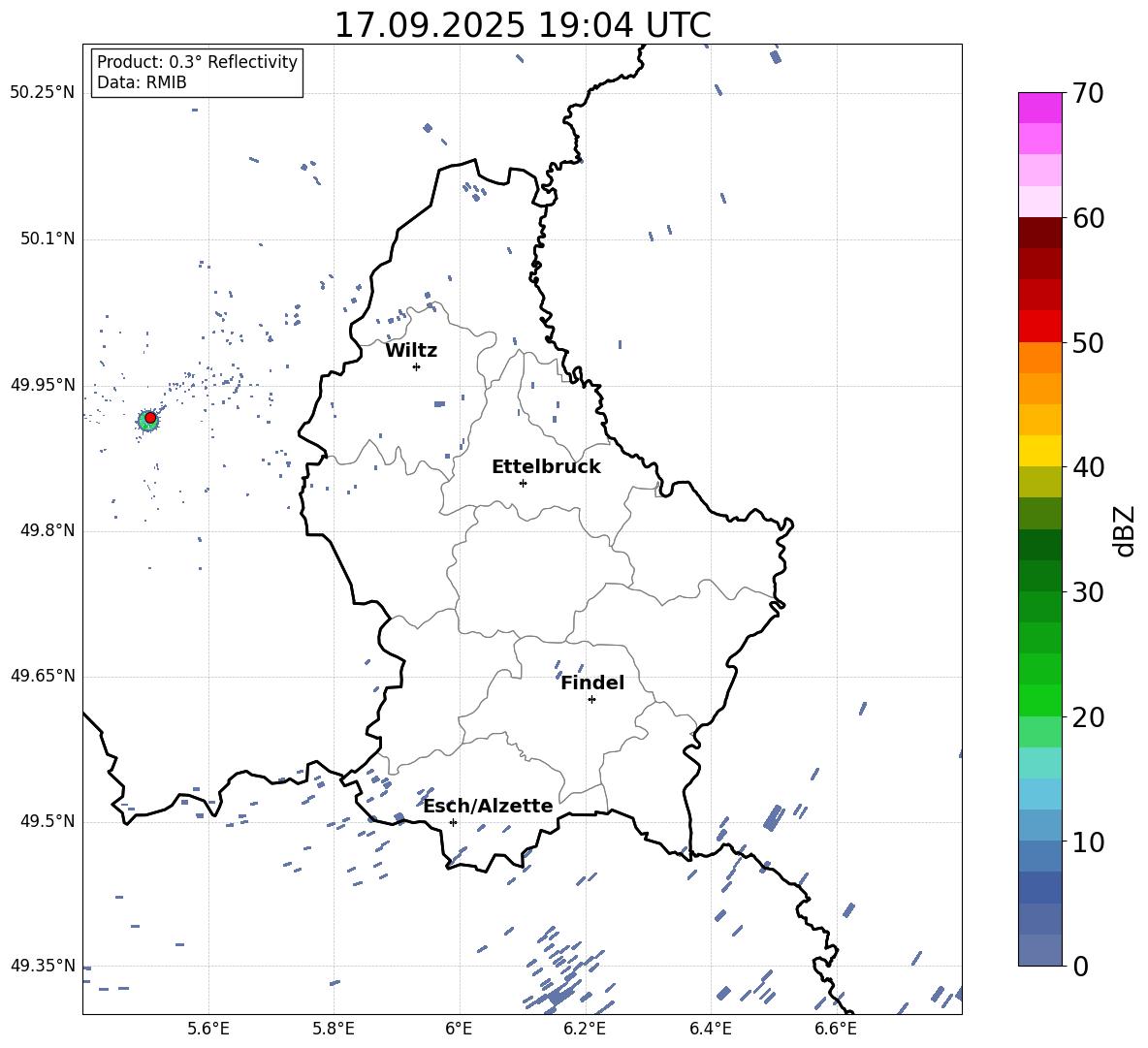Click the 6.6°E longitude label
The width and height of the screenshot is (1148, 1048).
pyautogui.click(x=836, y=1029)
